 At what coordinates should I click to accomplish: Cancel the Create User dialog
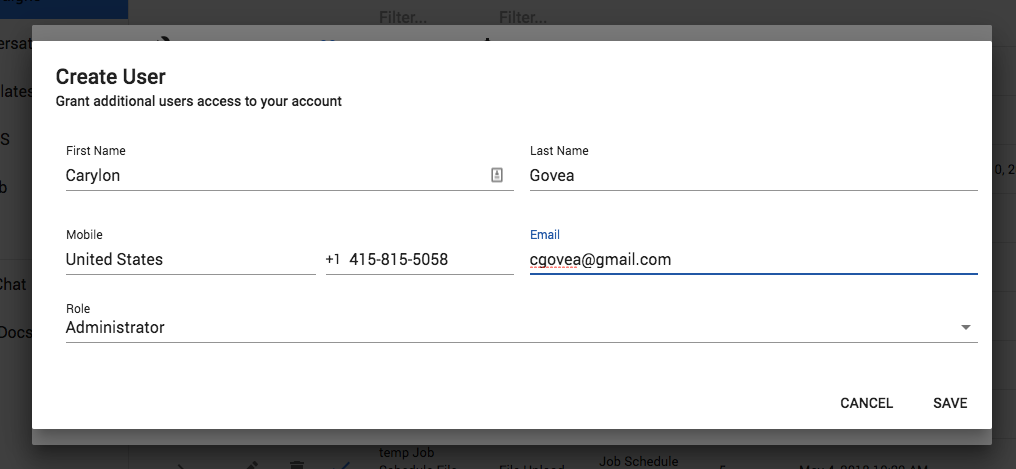[x=866, y=403]
